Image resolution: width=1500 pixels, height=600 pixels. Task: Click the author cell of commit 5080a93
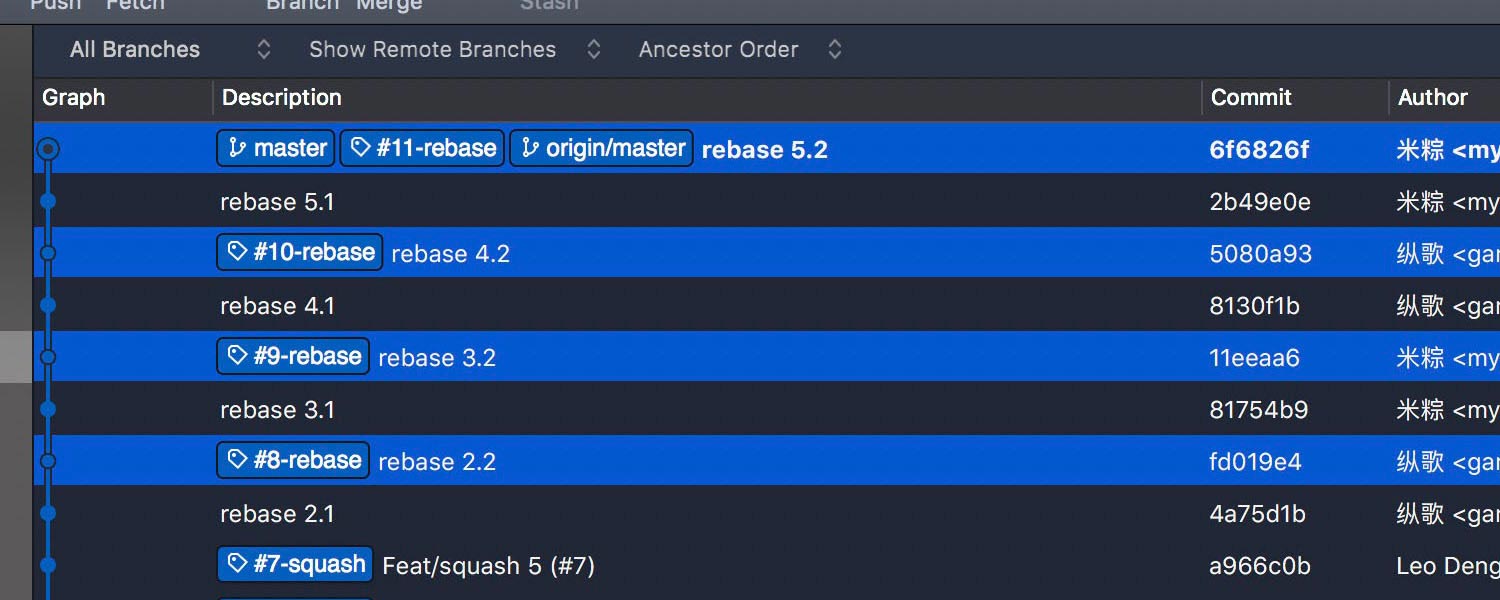(1448, 254)
